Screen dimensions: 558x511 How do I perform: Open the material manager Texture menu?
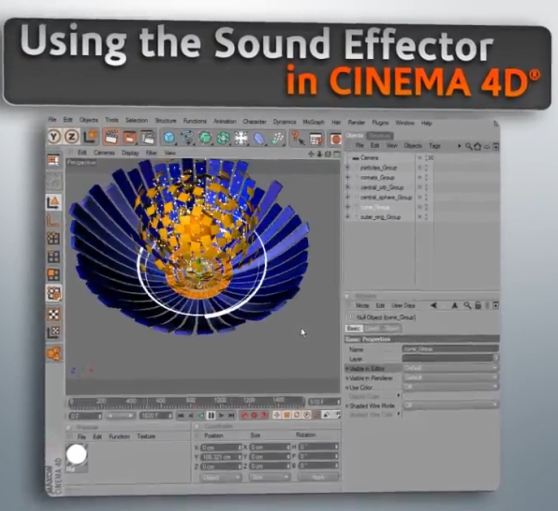(x=146, y=436)
